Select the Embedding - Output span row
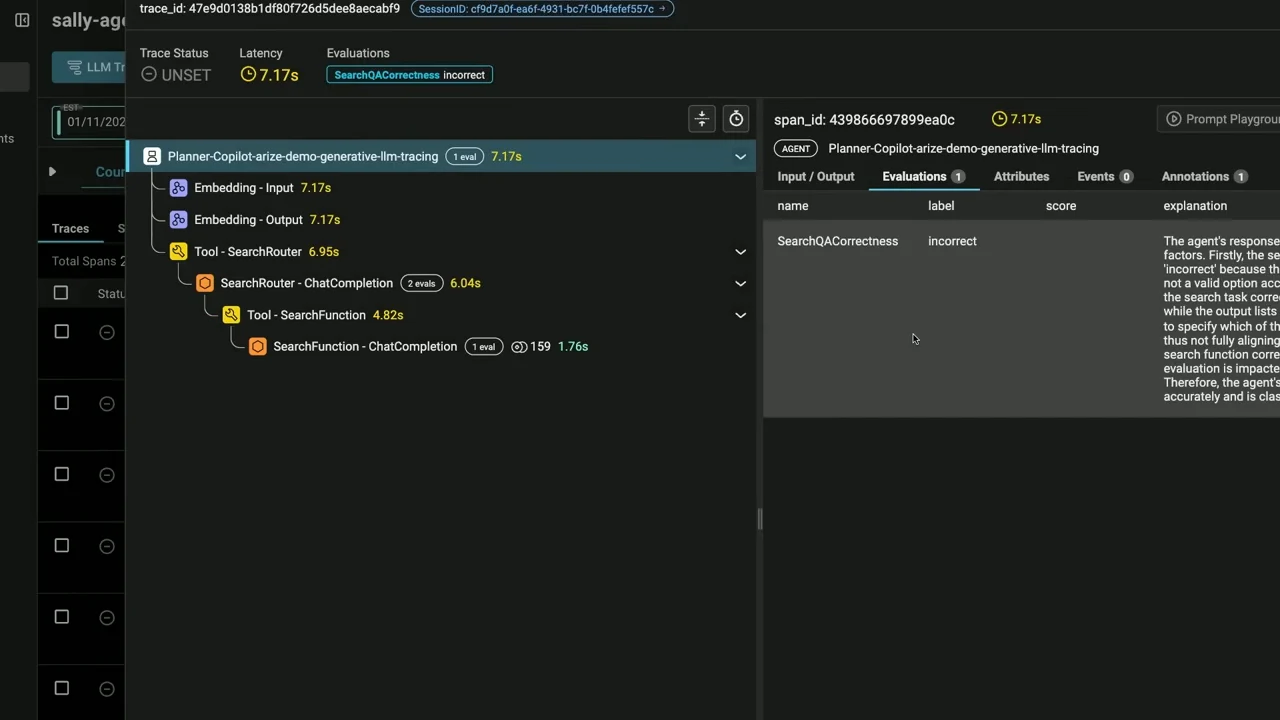 440,220
